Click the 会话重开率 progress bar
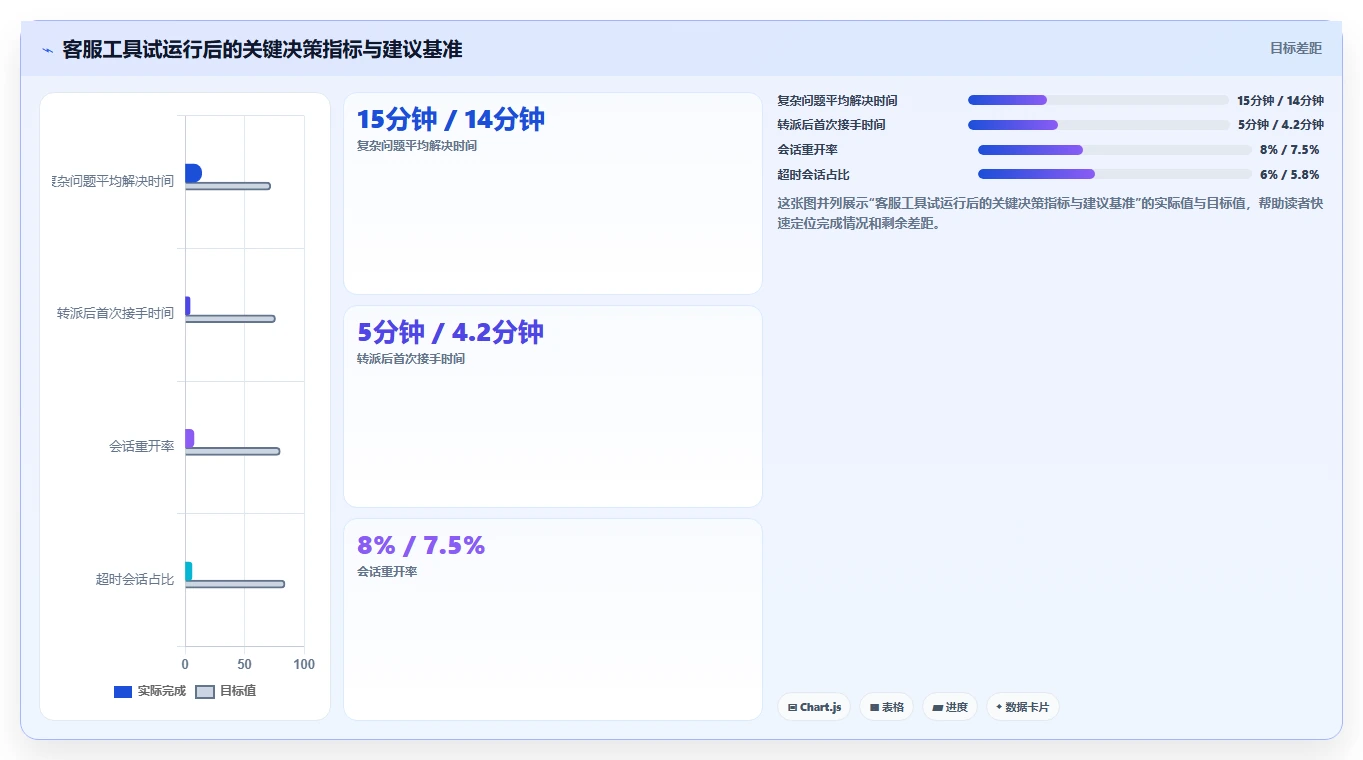The image size is (1363, 760). point(1115,150)
